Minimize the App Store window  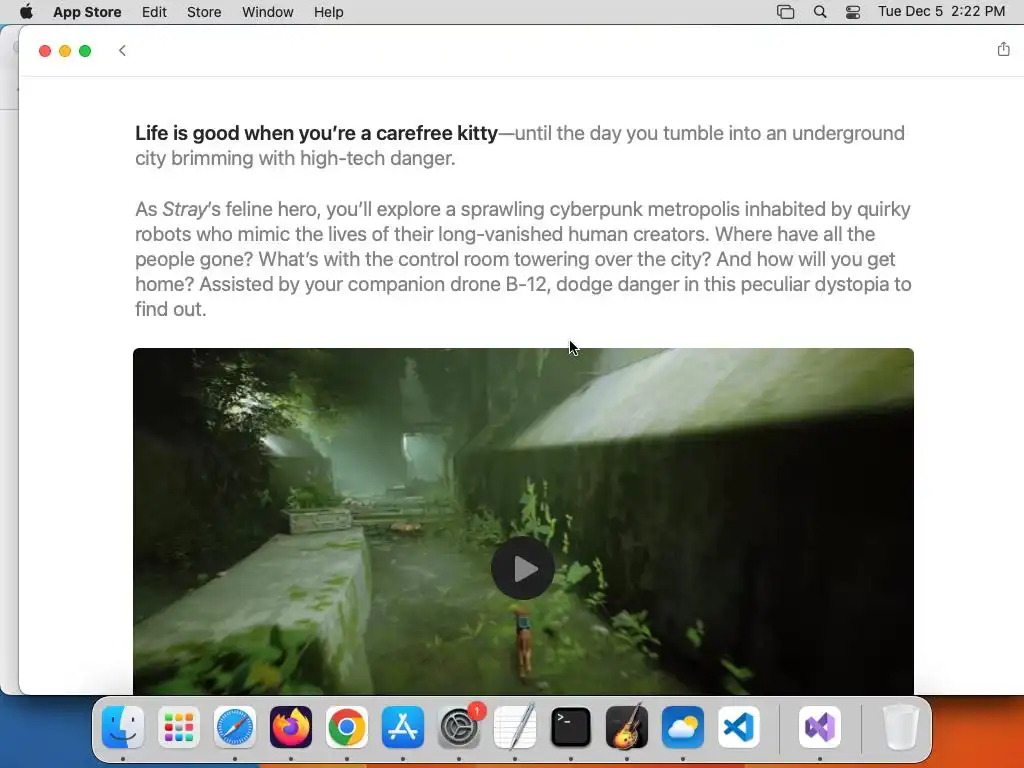coord(65,51)
